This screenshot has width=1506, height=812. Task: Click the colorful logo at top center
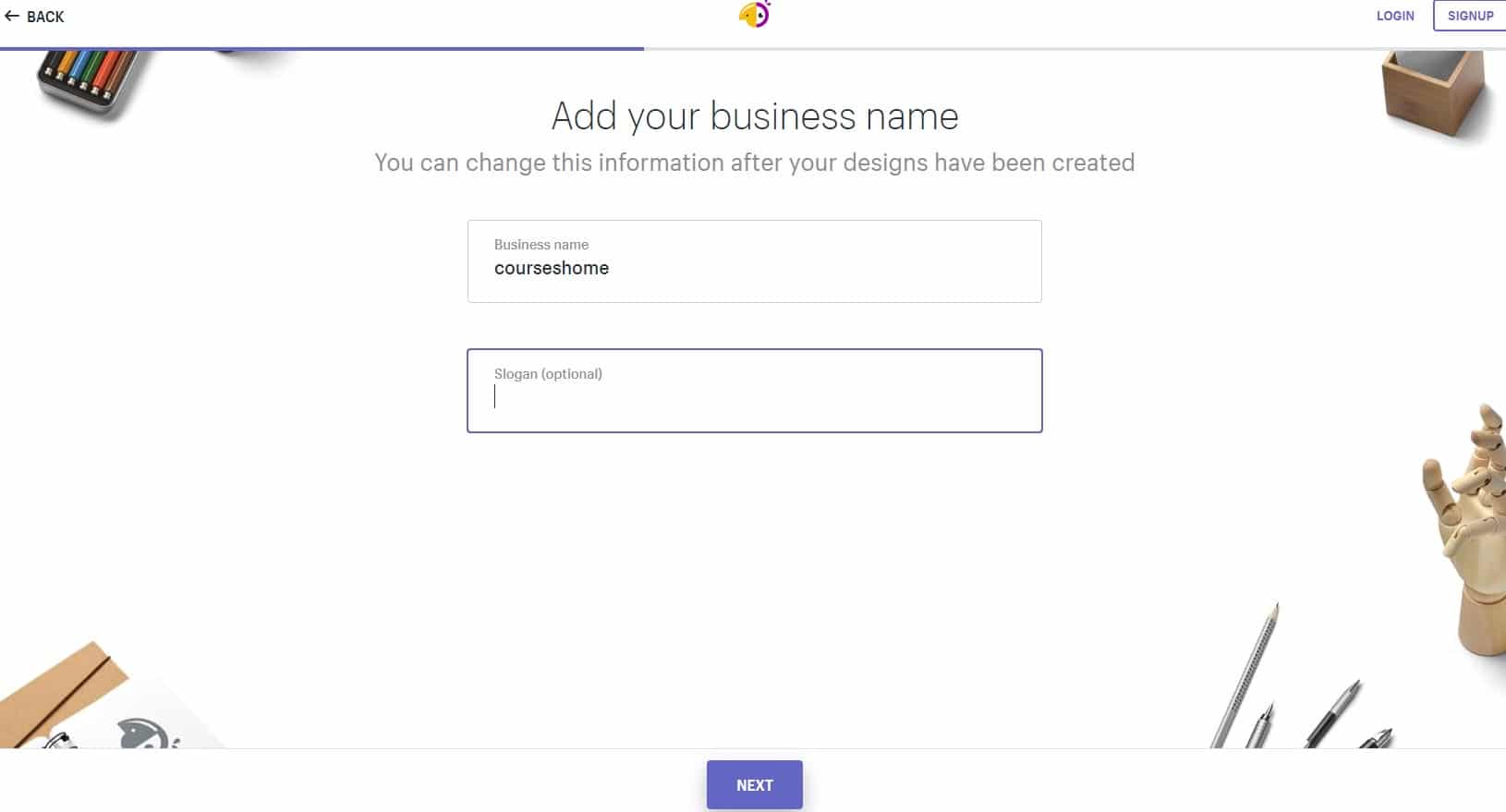pyautogui.click(x=754, y=15)
